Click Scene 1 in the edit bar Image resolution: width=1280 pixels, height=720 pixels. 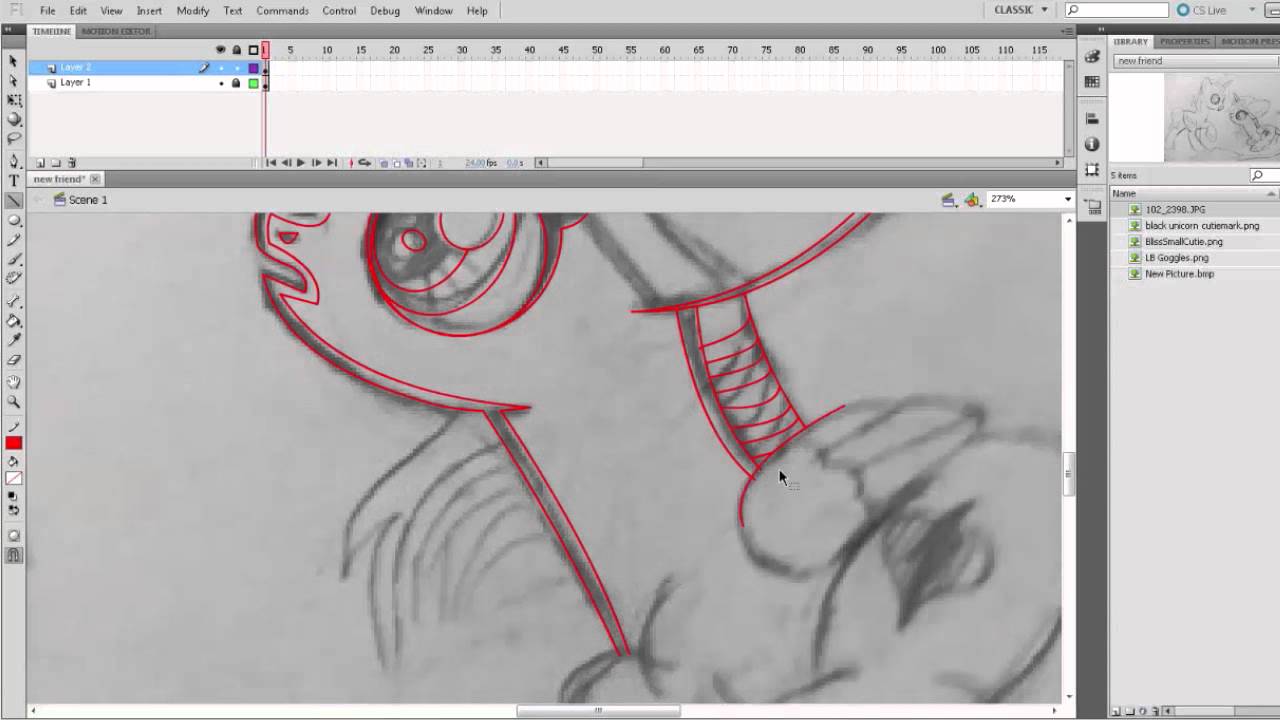tap(80, 200)
